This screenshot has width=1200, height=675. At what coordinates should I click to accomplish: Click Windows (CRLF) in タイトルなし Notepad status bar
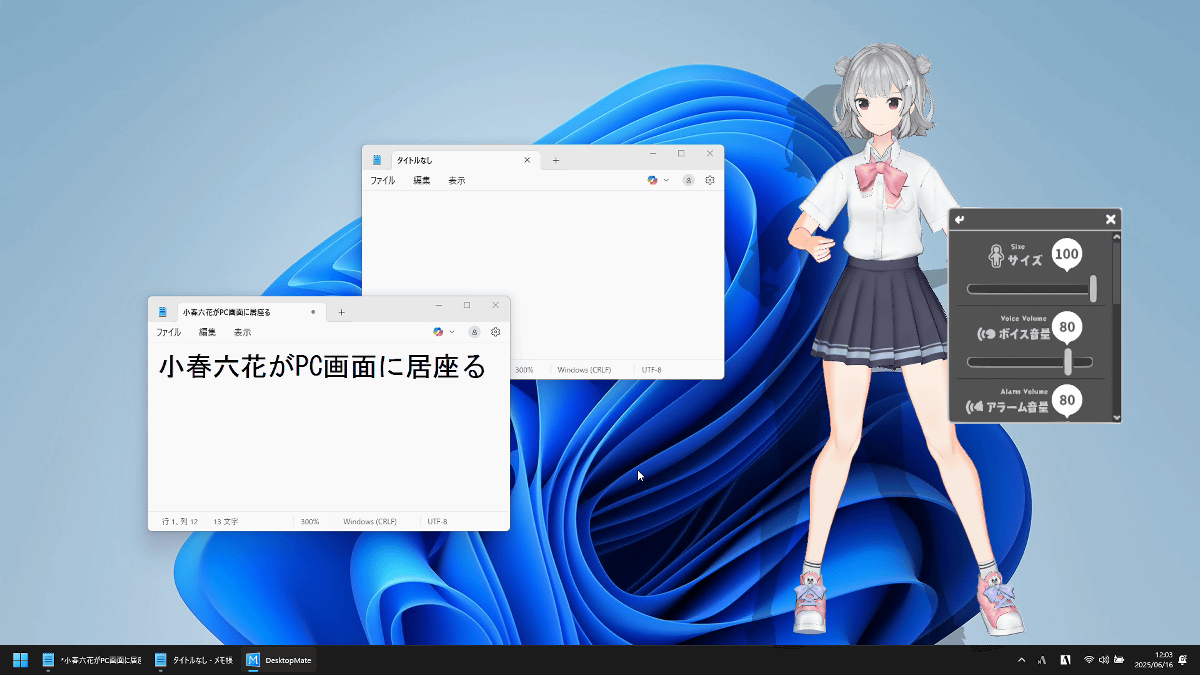point(584,370)
